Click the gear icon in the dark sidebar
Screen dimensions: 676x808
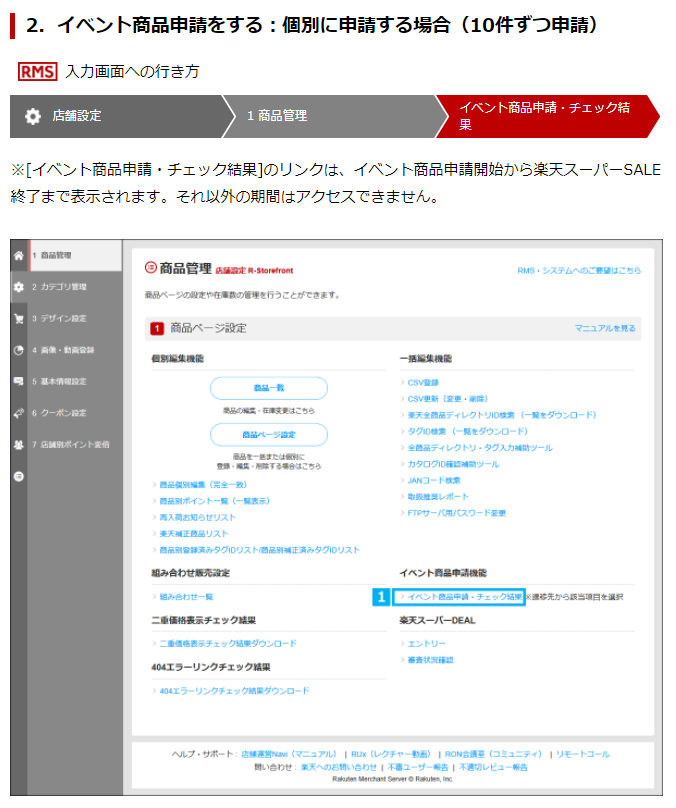coord(19,287)
